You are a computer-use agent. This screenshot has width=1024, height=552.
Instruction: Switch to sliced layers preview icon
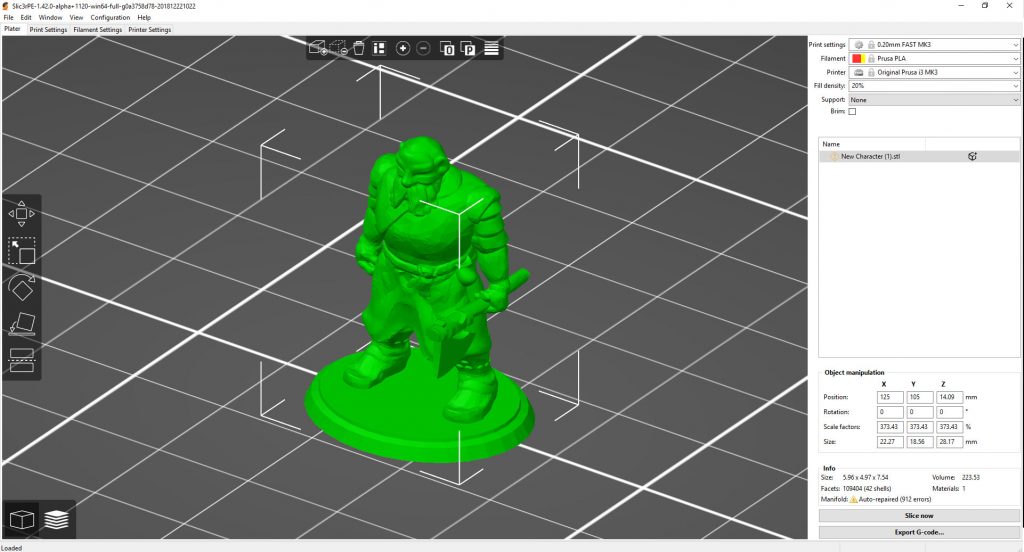[x=57, y=520]
